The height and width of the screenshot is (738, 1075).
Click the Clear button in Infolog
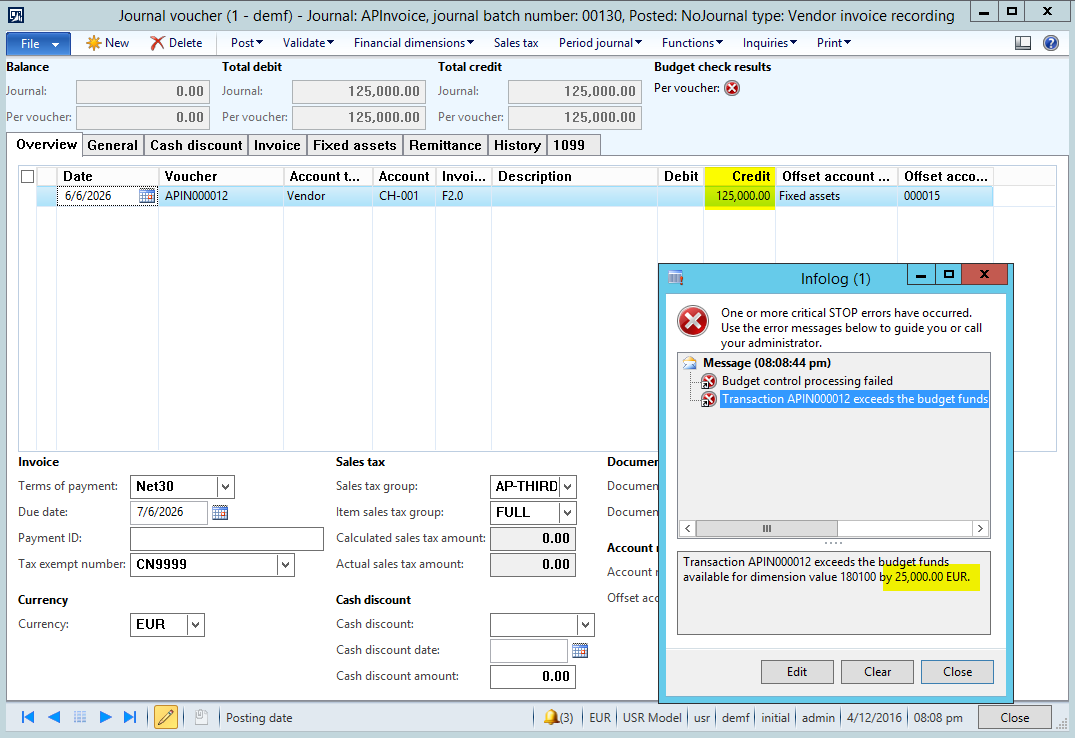point(877,672)
